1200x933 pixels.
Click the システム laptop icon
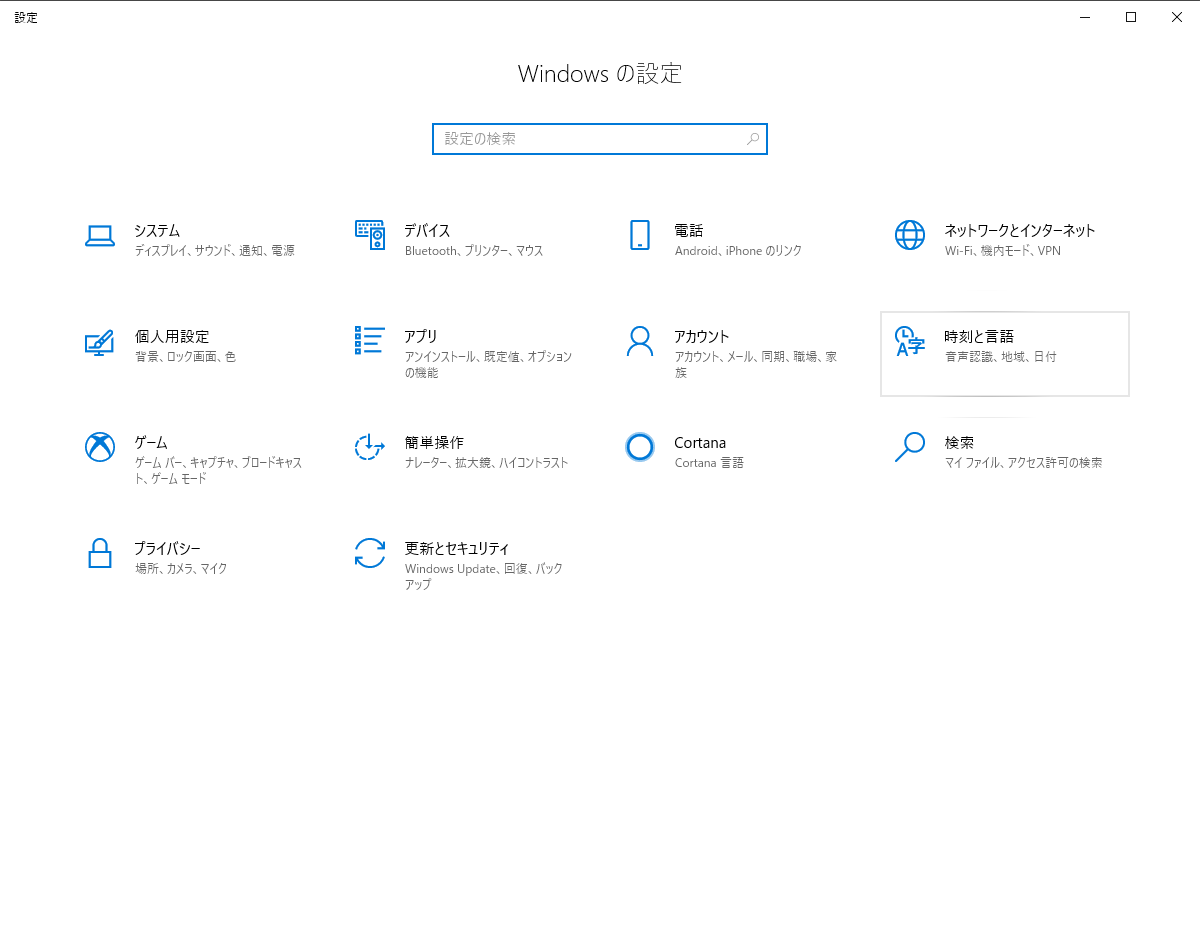click(x=100, y=235)
